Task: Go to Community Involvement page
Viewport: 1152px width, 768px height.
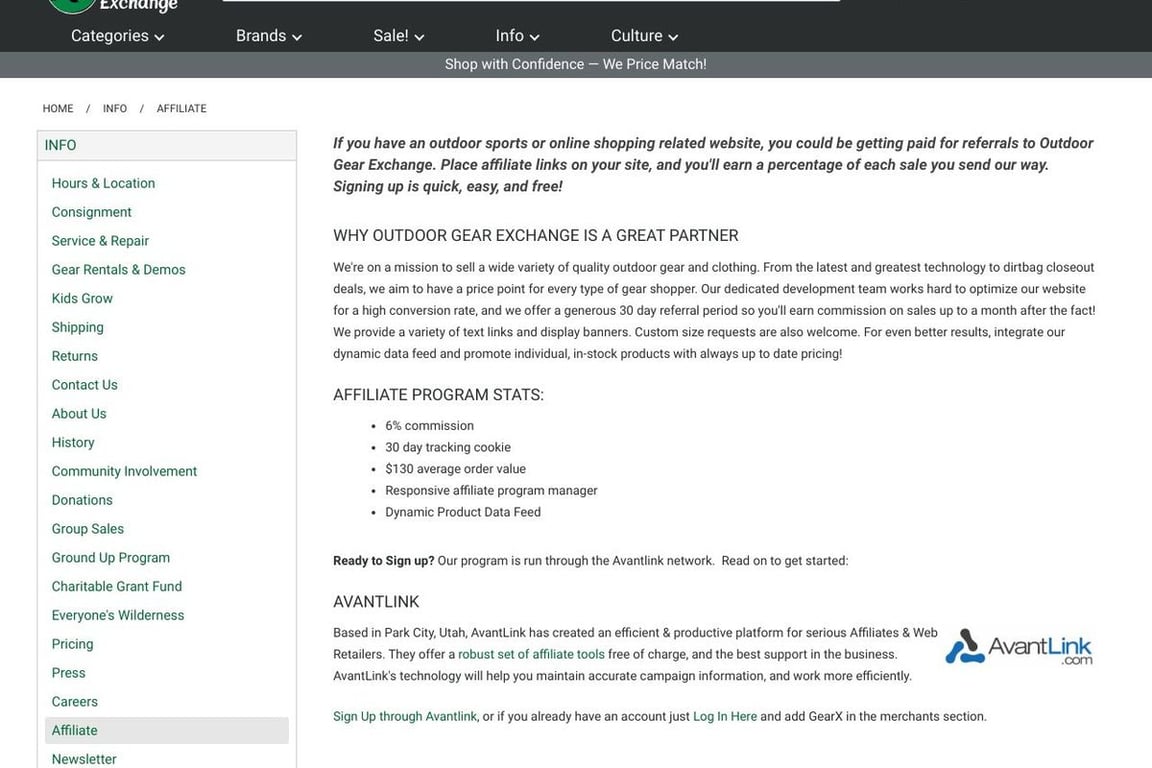Action: (x=124, y=471)
